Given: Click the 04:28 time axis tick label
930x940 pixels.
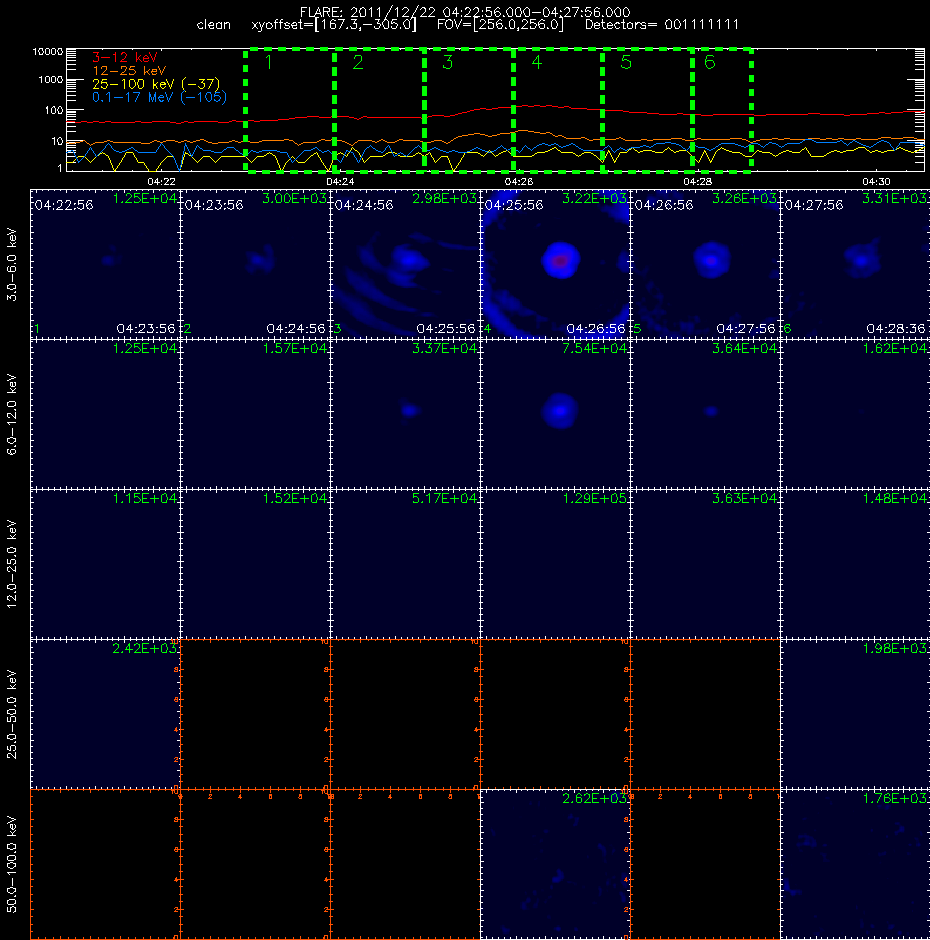Looking at the screenshot, I should tap(697, 181).
